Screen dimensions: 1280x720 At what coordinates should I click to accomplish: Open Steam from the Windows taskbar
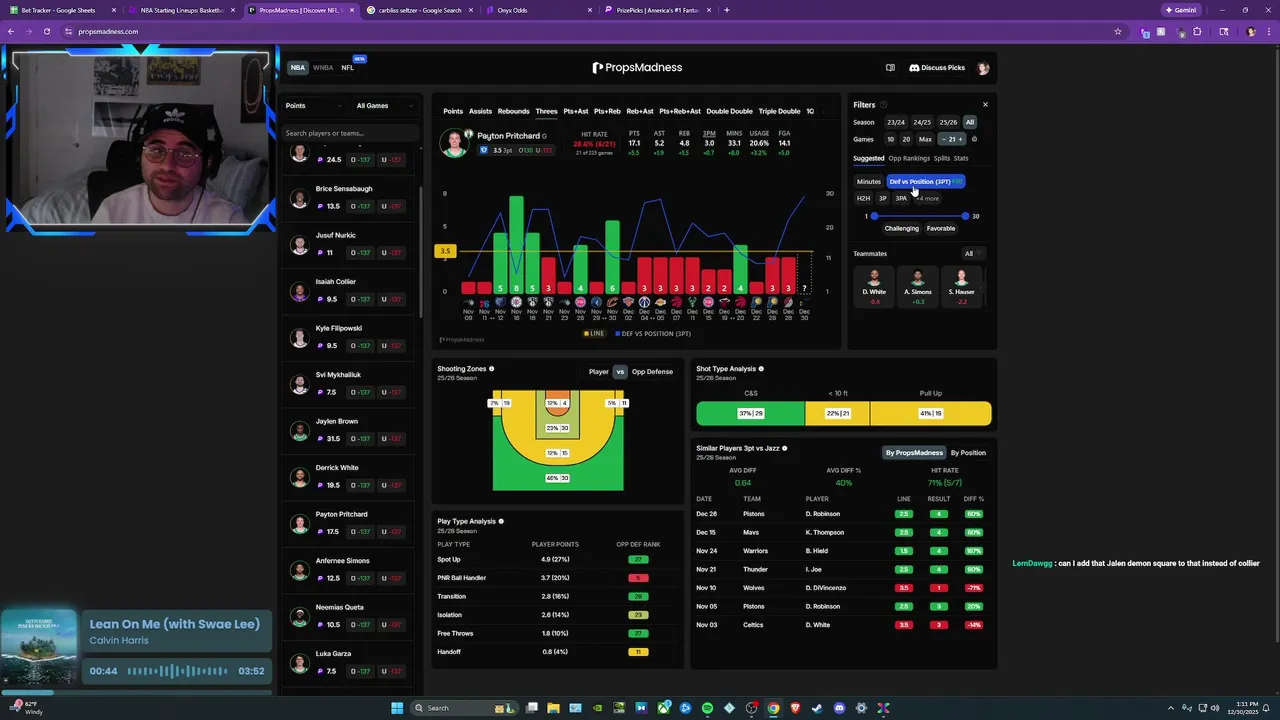coord(817,708)
